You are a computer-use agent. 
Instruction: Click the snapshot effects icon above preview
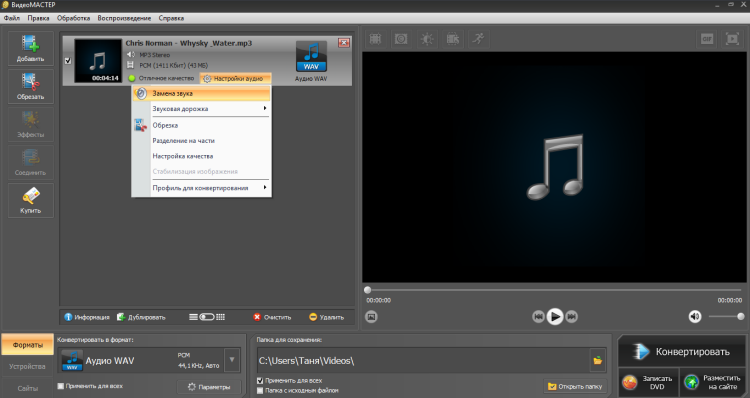click(x=401, y=39)
